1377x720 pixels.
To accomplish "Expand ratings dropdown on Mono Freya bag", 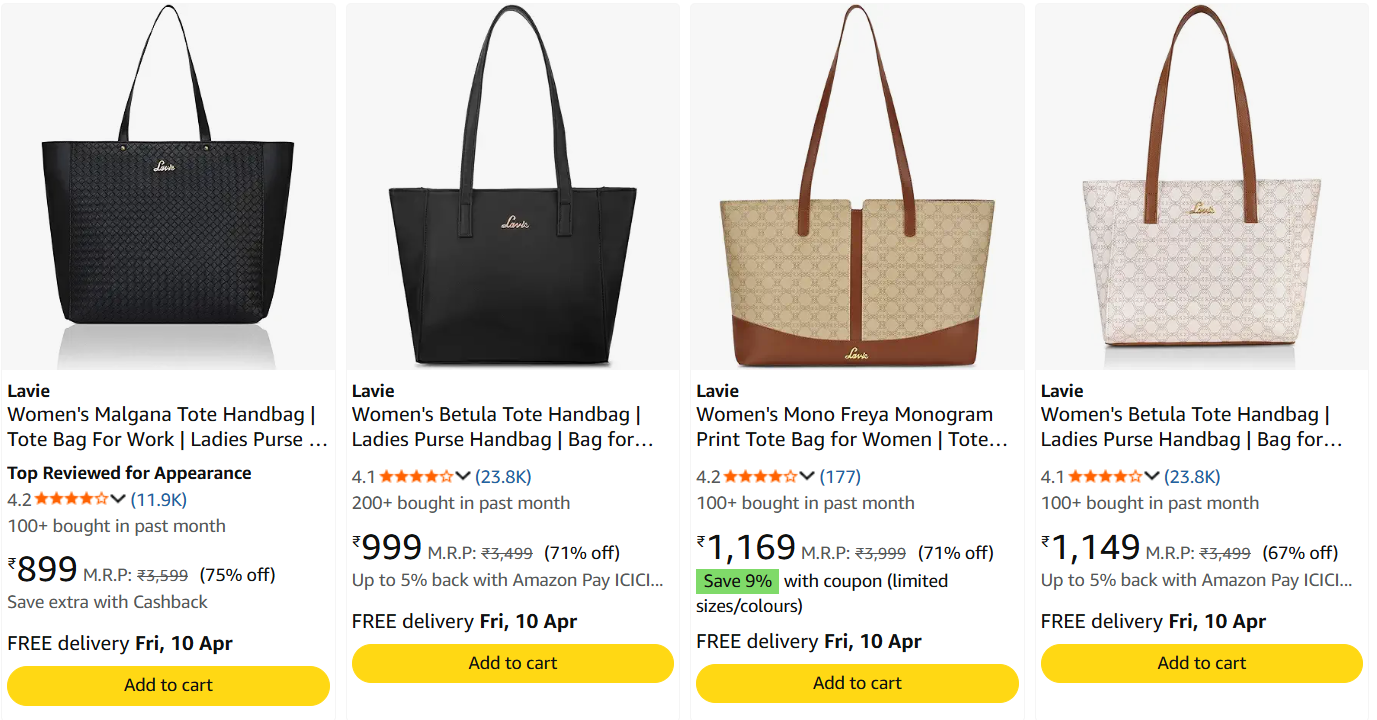I will (805, 476).
